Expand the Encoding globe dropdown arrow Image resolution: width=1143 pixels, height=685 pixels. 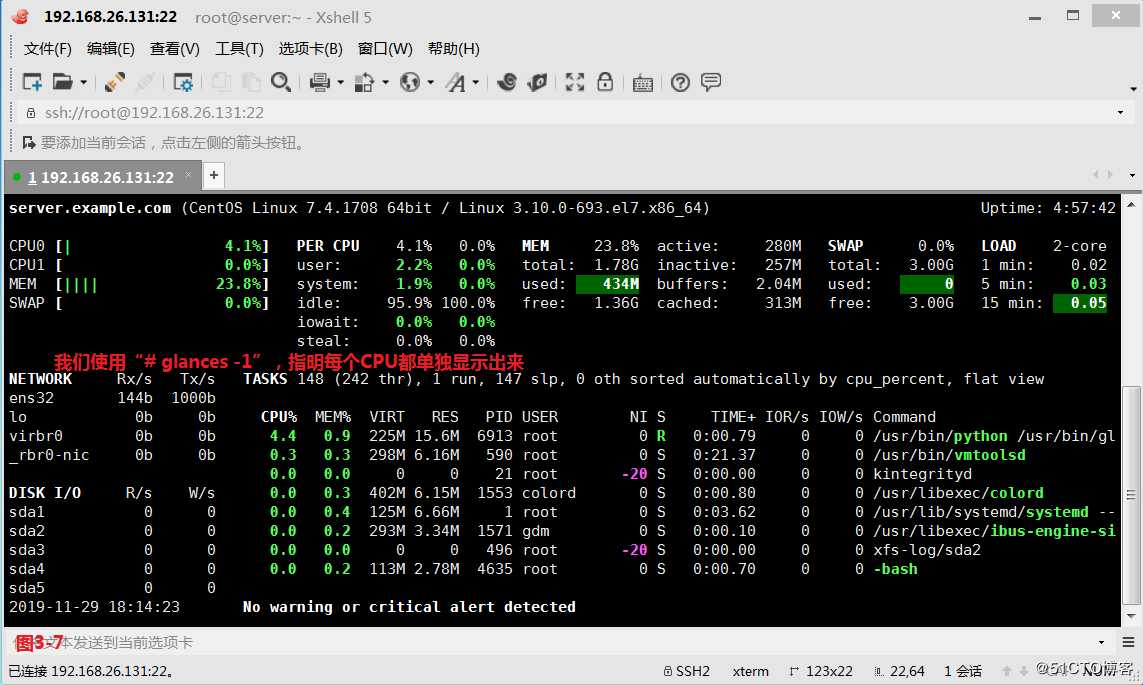(x=431, y=82)
